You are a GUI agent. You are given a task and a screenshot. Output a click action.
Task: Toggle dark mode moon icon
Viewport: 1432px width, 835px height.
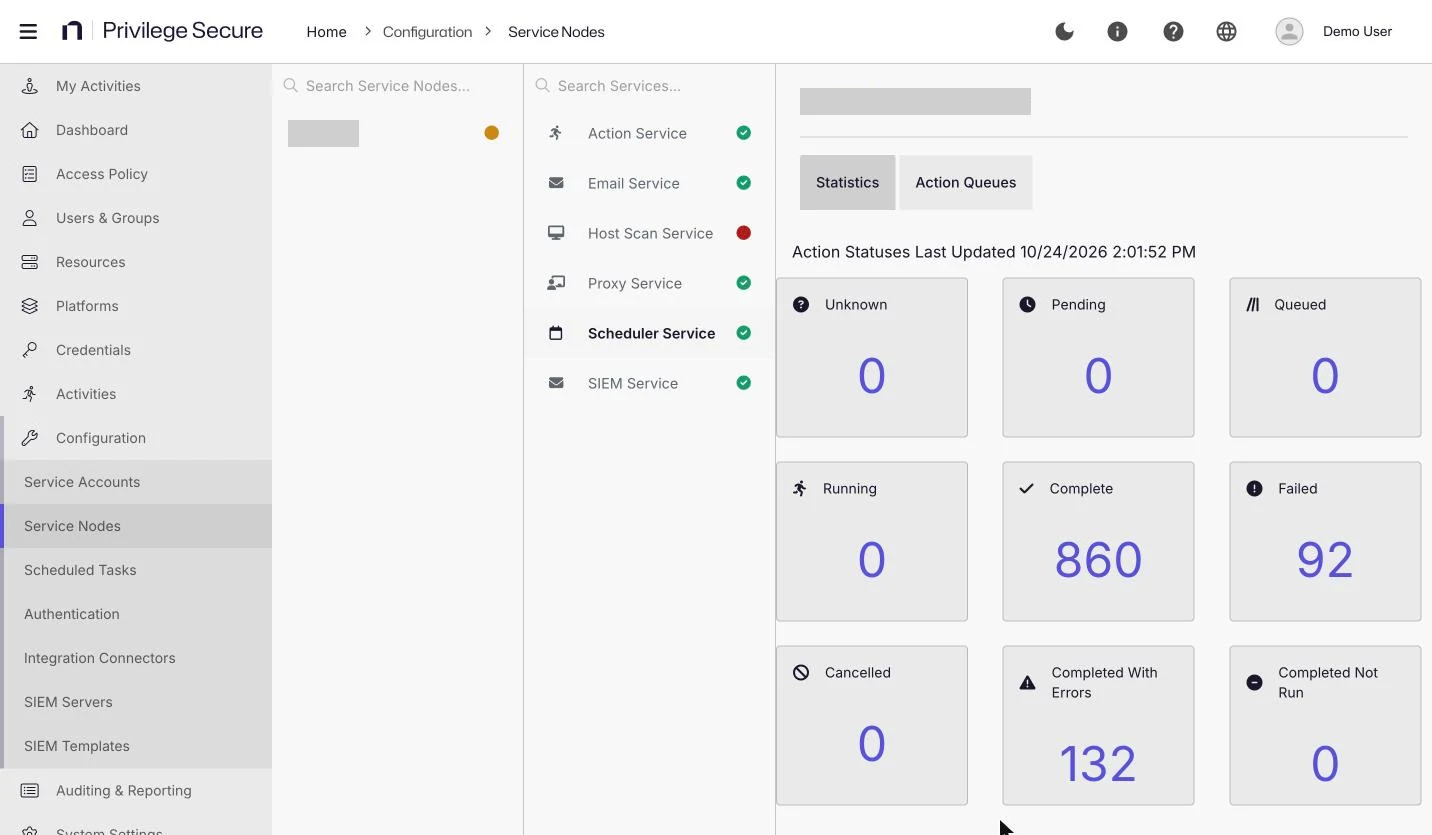(1064, 31)
